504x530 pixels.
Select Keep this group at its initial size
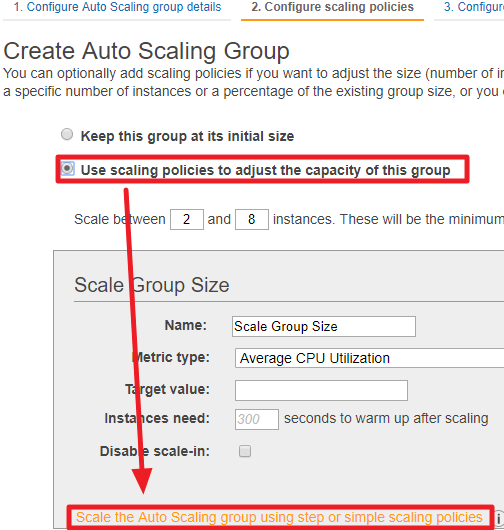[x=67, y=134]
